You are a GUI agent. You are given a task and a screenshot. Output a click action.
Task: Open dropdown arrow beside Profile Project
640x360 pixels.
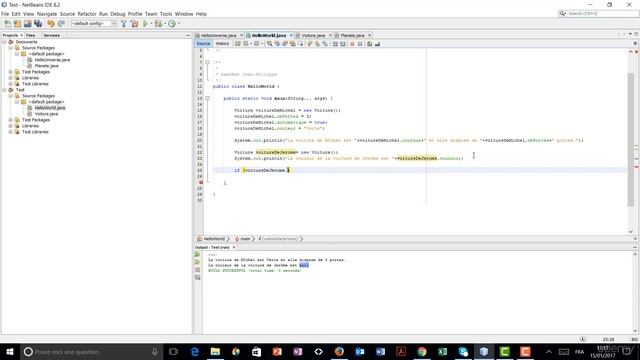(x=178, y=24)
